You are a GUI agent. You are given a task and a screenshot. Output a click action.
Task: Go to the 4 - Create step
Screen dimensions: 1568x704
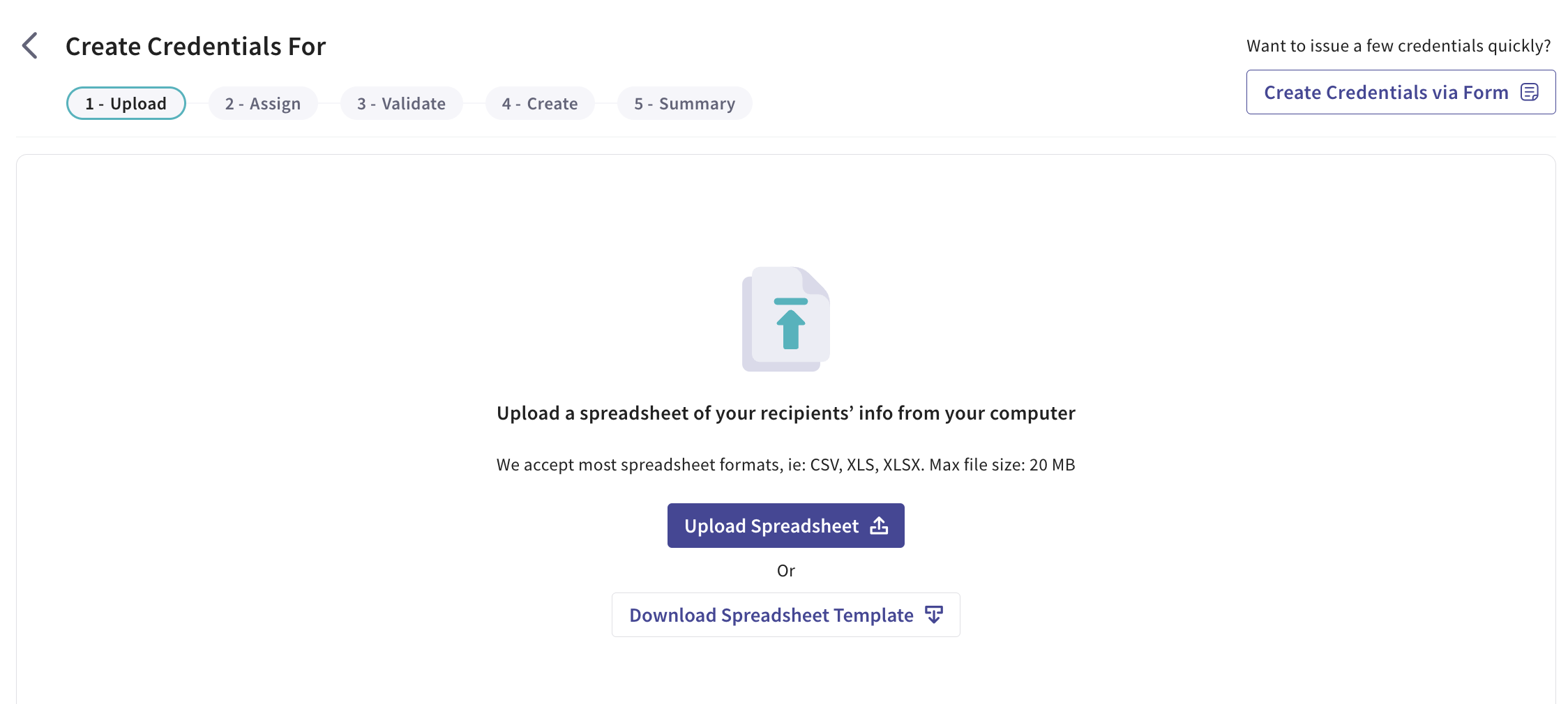click(x=540, y=102)
